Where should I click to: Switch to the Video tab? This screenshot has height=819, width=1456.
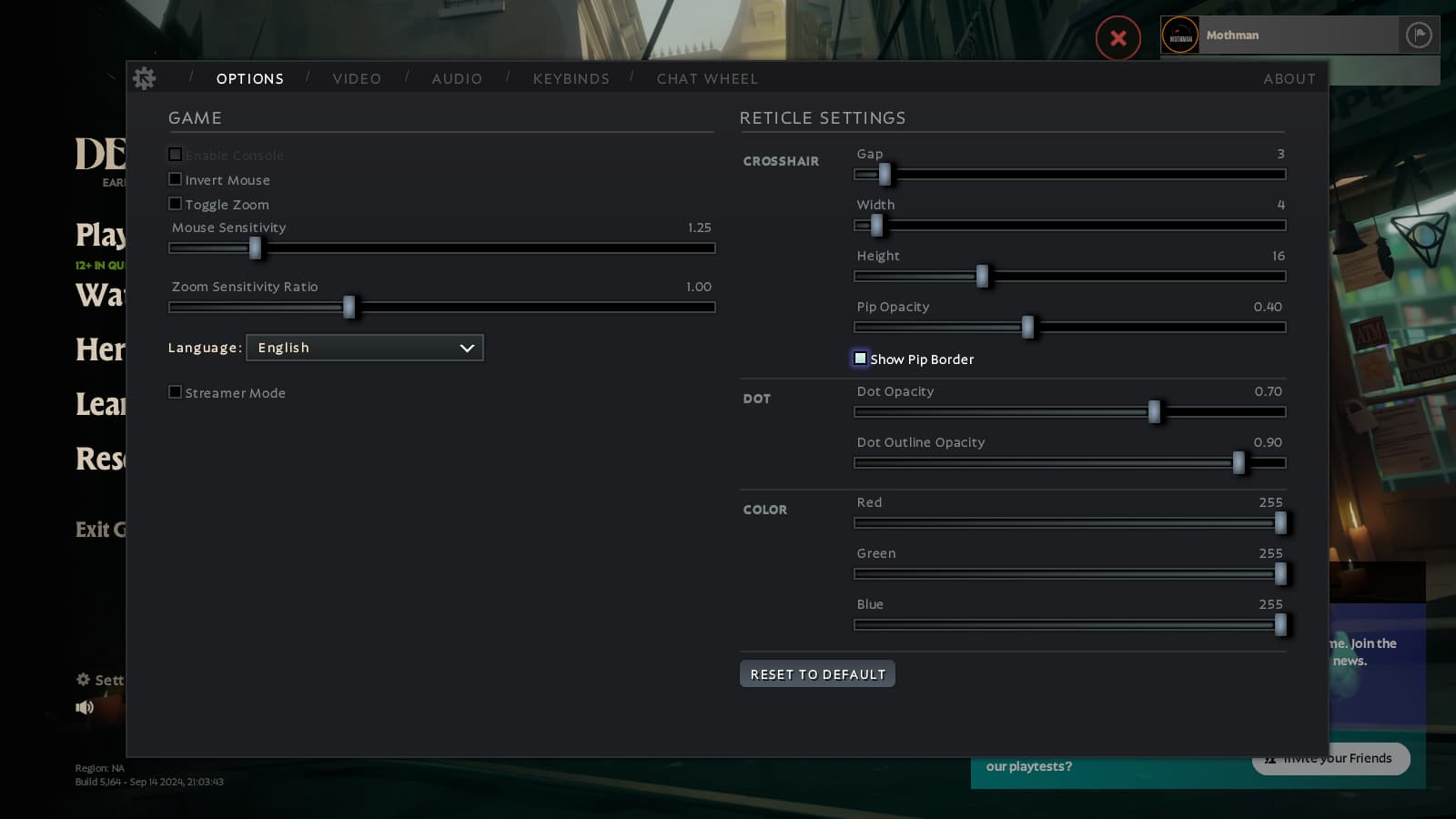[357, 79]
